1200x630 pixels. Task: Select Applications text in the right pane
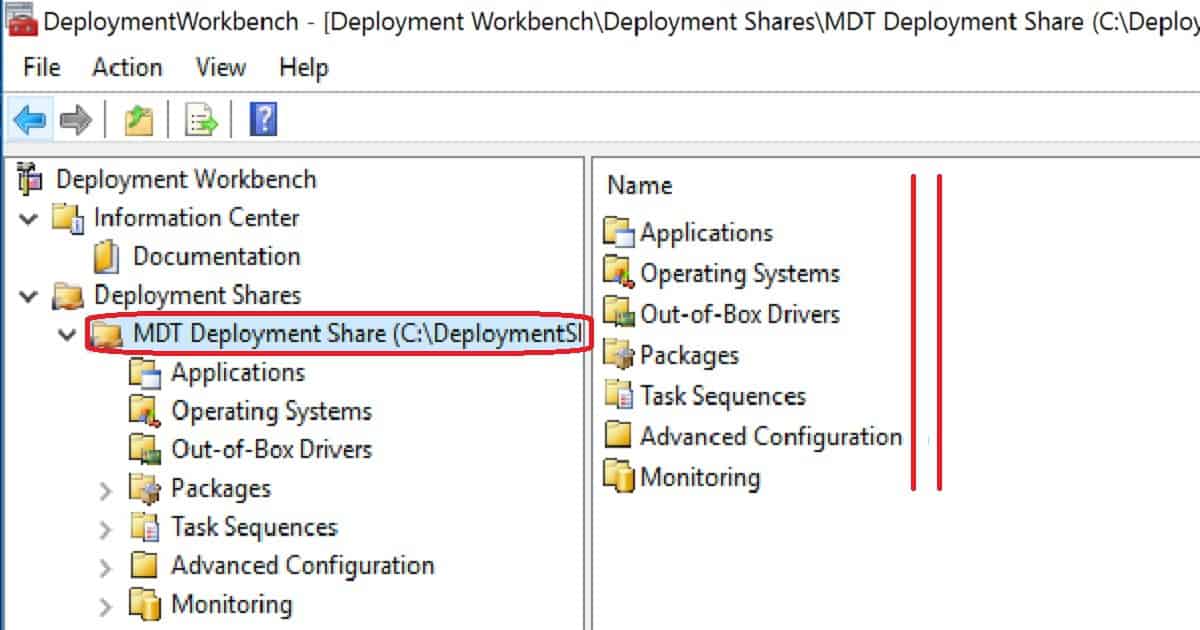pos(706,234)
